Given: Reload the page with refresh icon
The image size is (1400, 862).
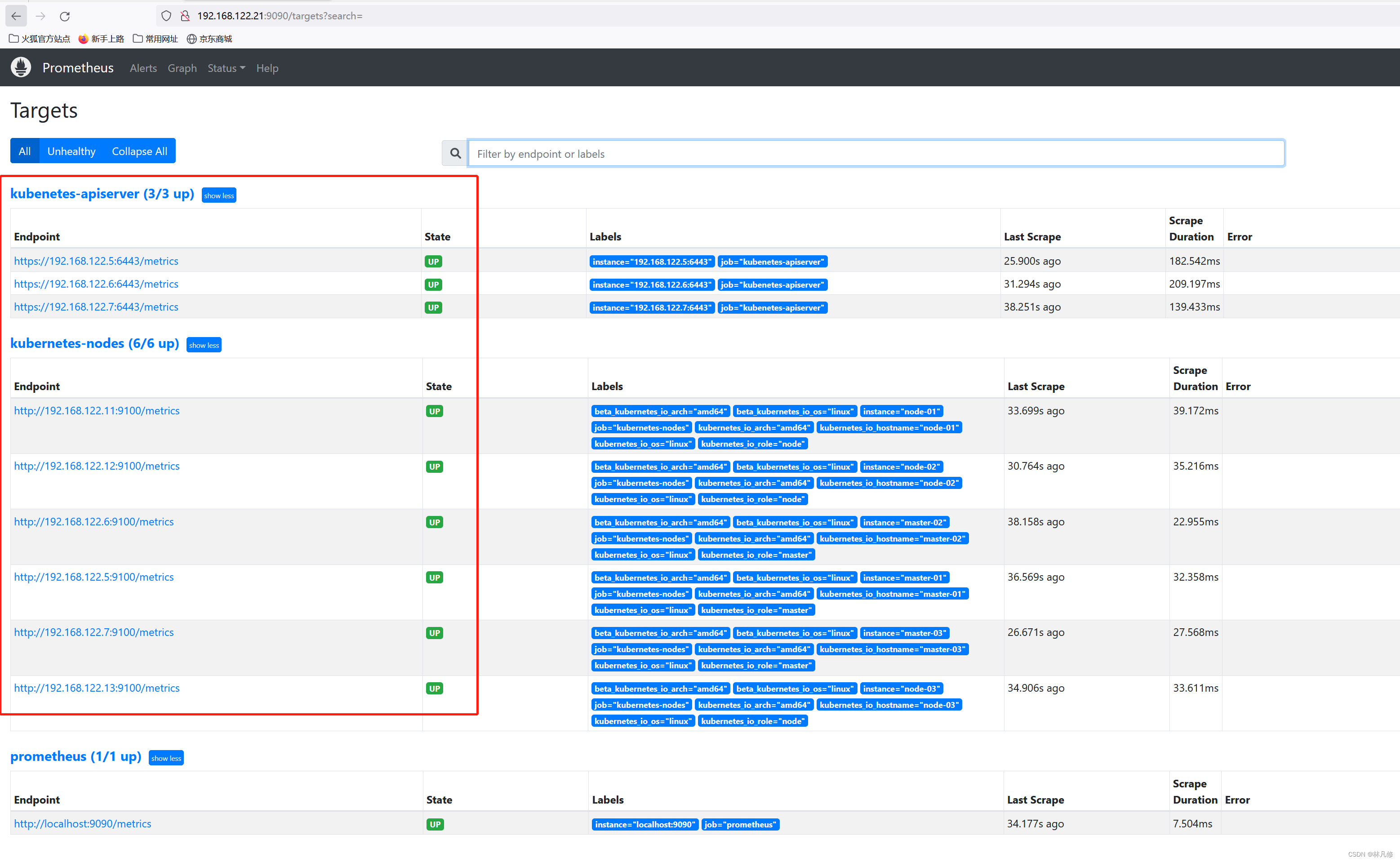Looking at the screenshot, I should [x=65, y=16].
